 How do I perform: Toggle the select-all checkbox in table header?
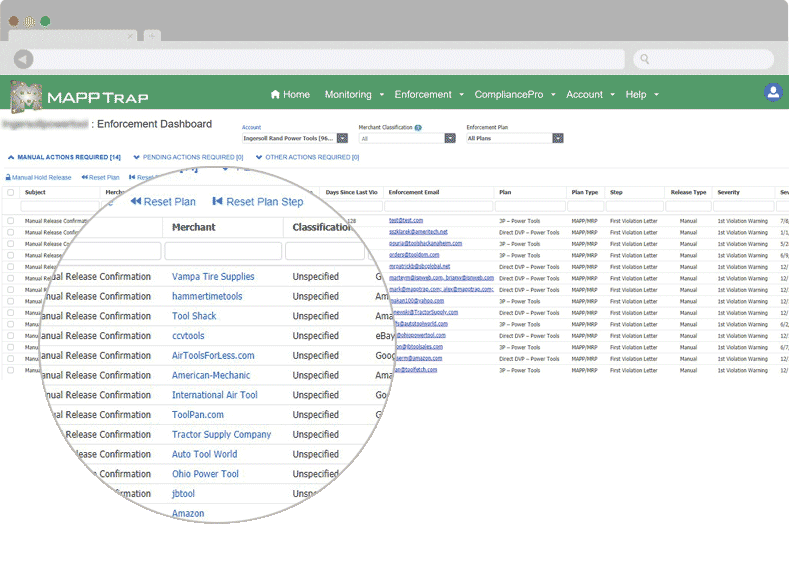pos(11,192)
